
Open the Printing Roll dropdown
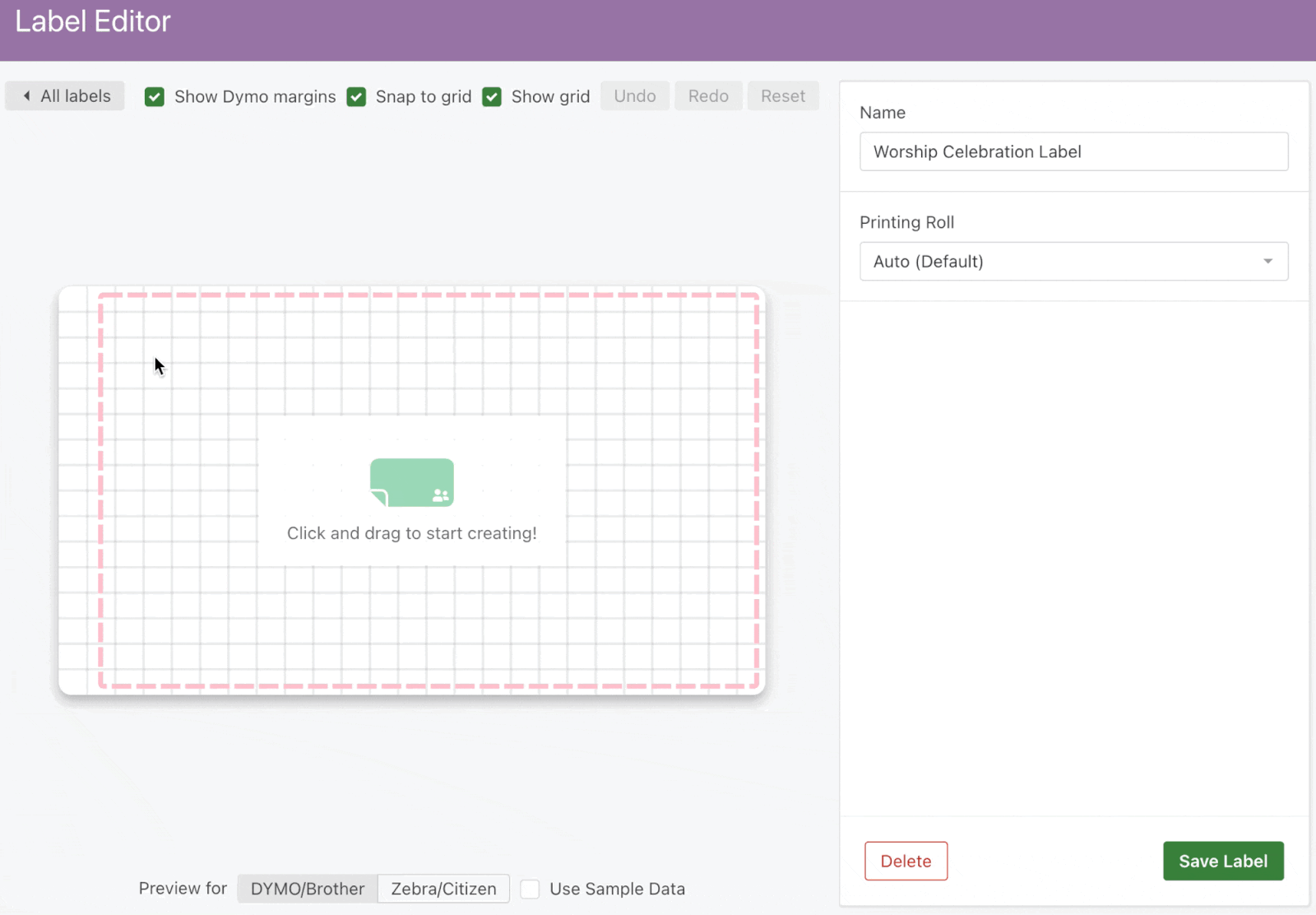coord(1074,262)
